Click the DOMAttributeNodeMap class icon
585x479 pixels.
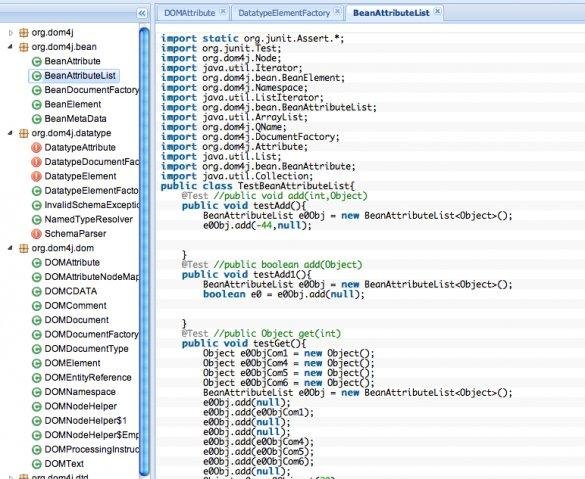[x=36, y=277]
